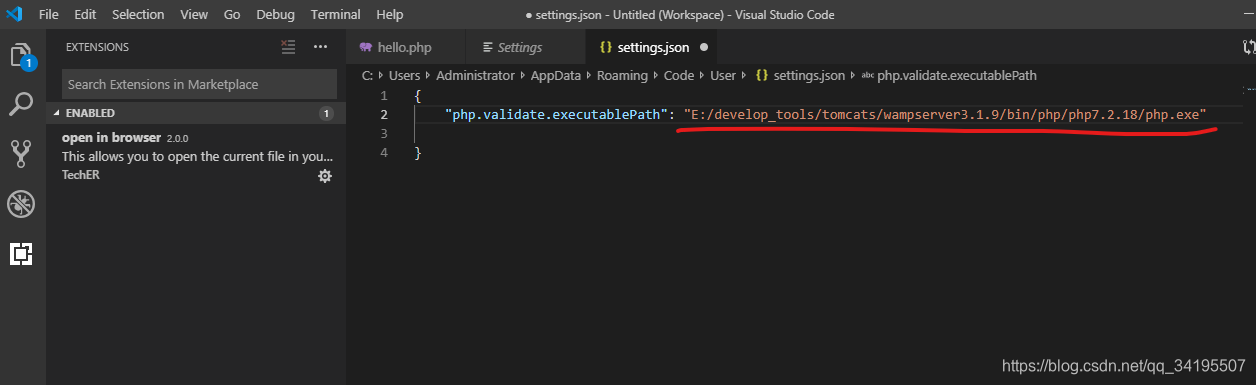
Task: Click line number 3 in gutter
Action: [x=384, y=133]
